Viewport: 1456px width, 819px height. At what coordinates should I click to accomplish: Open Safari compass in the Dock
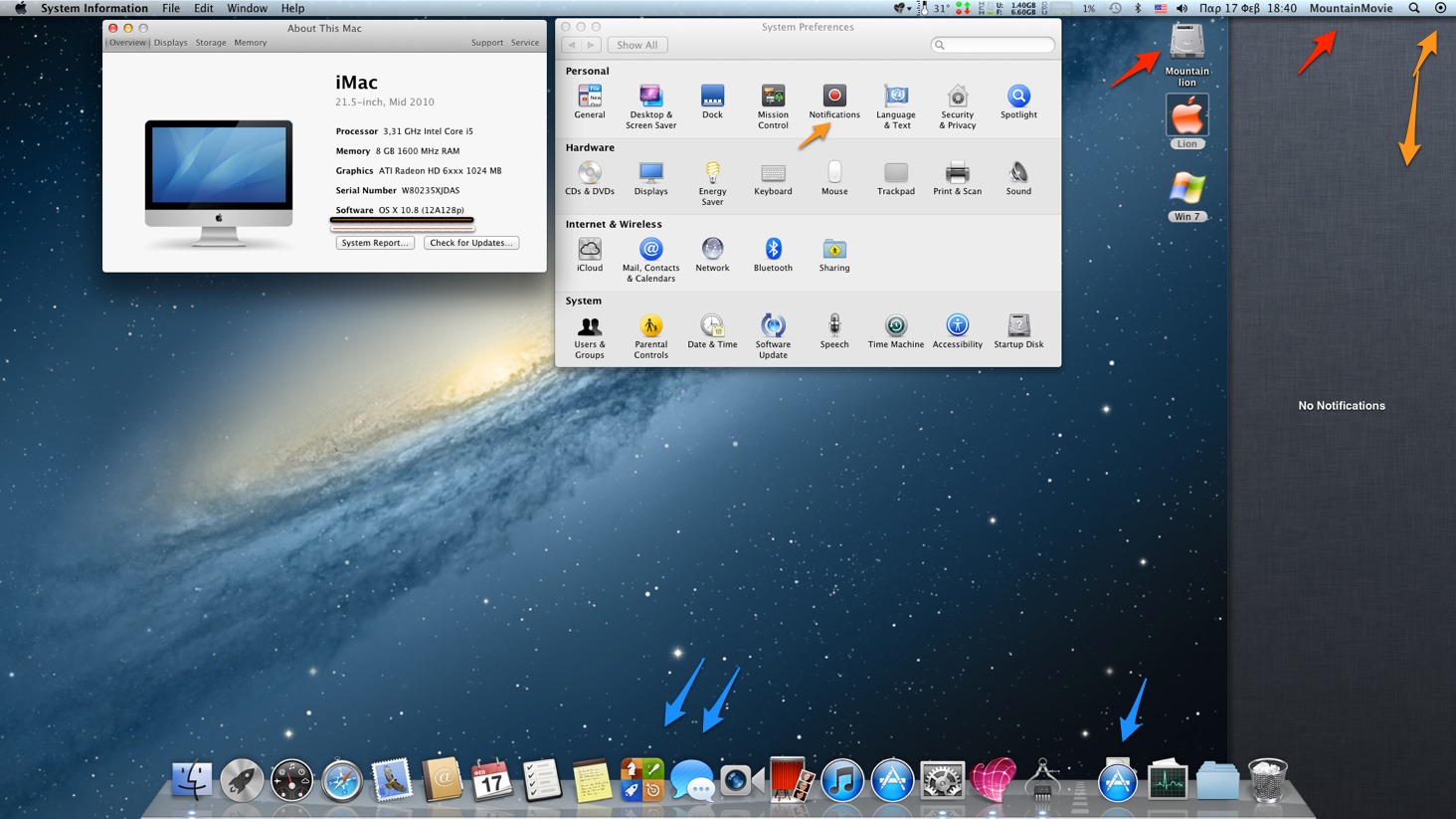pos(341,782)
